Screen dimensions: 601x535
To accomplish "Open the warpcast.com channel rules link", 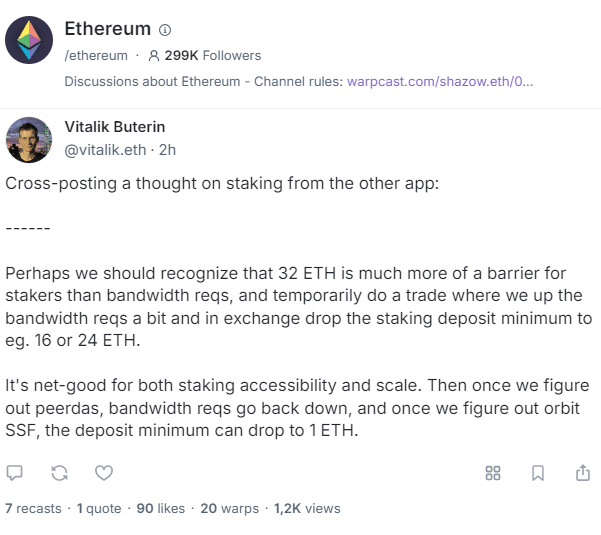I will 440,81.
